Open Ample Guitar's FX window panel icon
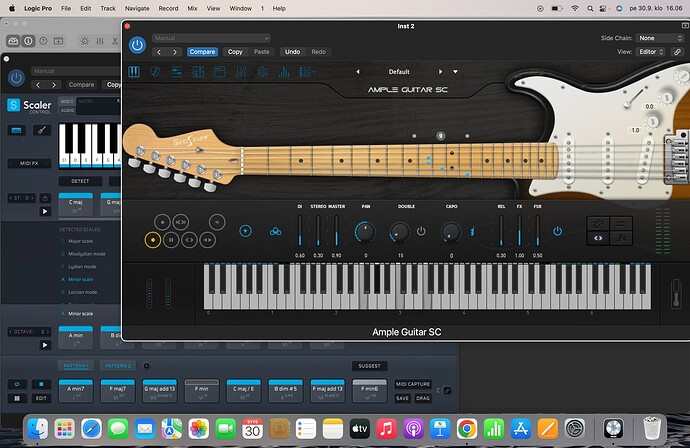The width and height of the screenshot is (690, 448). tap(219, 72)
